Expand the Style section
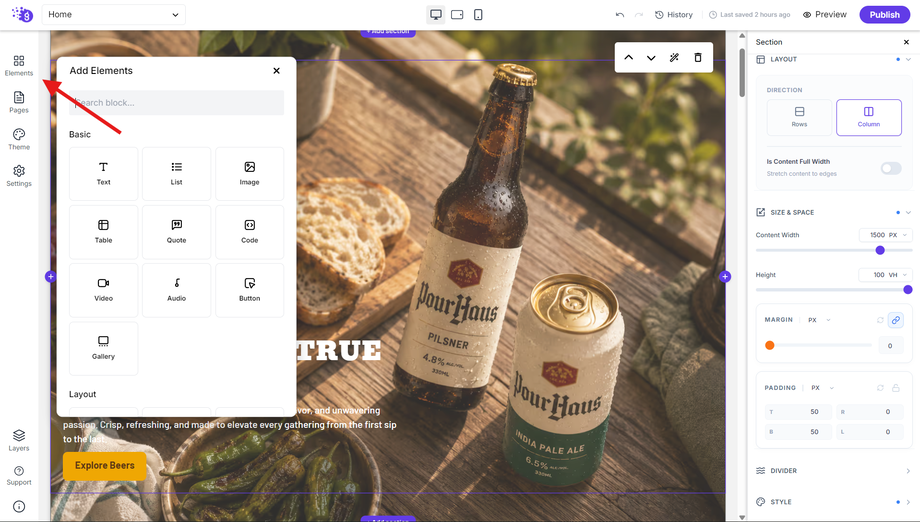 [833, 501]
